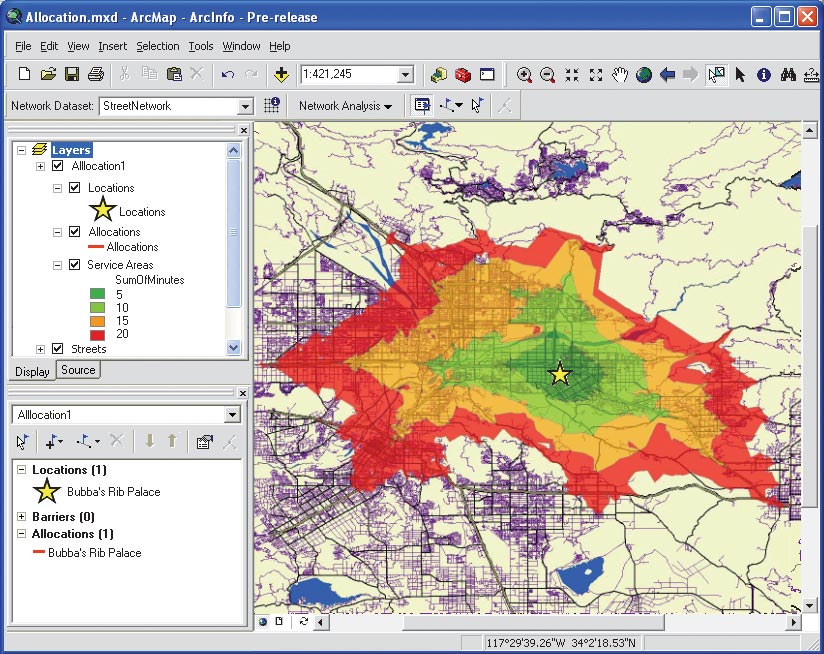Click the Full Extent globe icon
The image size is (824, 654).
[644, 74]
